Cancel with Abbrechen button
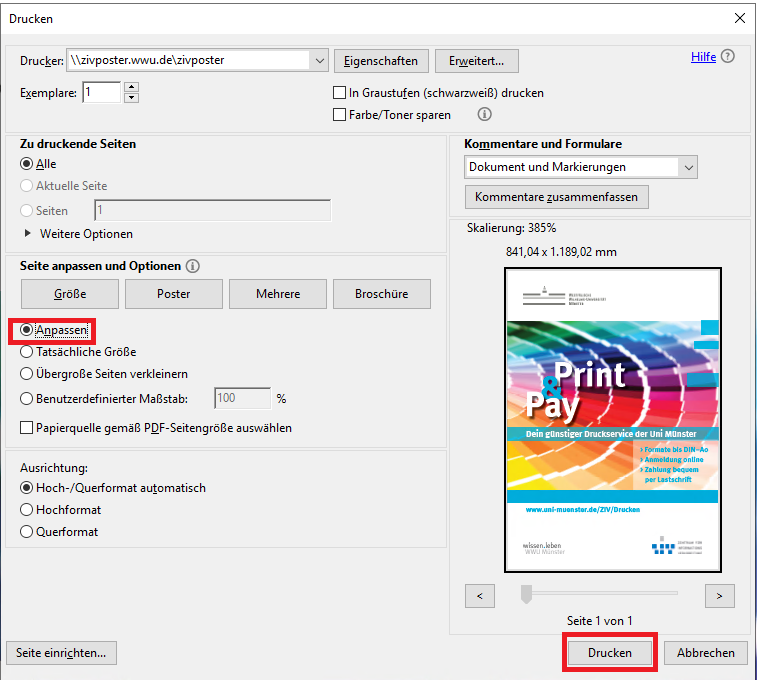757x680 pixels. click(x=706, y=652)
